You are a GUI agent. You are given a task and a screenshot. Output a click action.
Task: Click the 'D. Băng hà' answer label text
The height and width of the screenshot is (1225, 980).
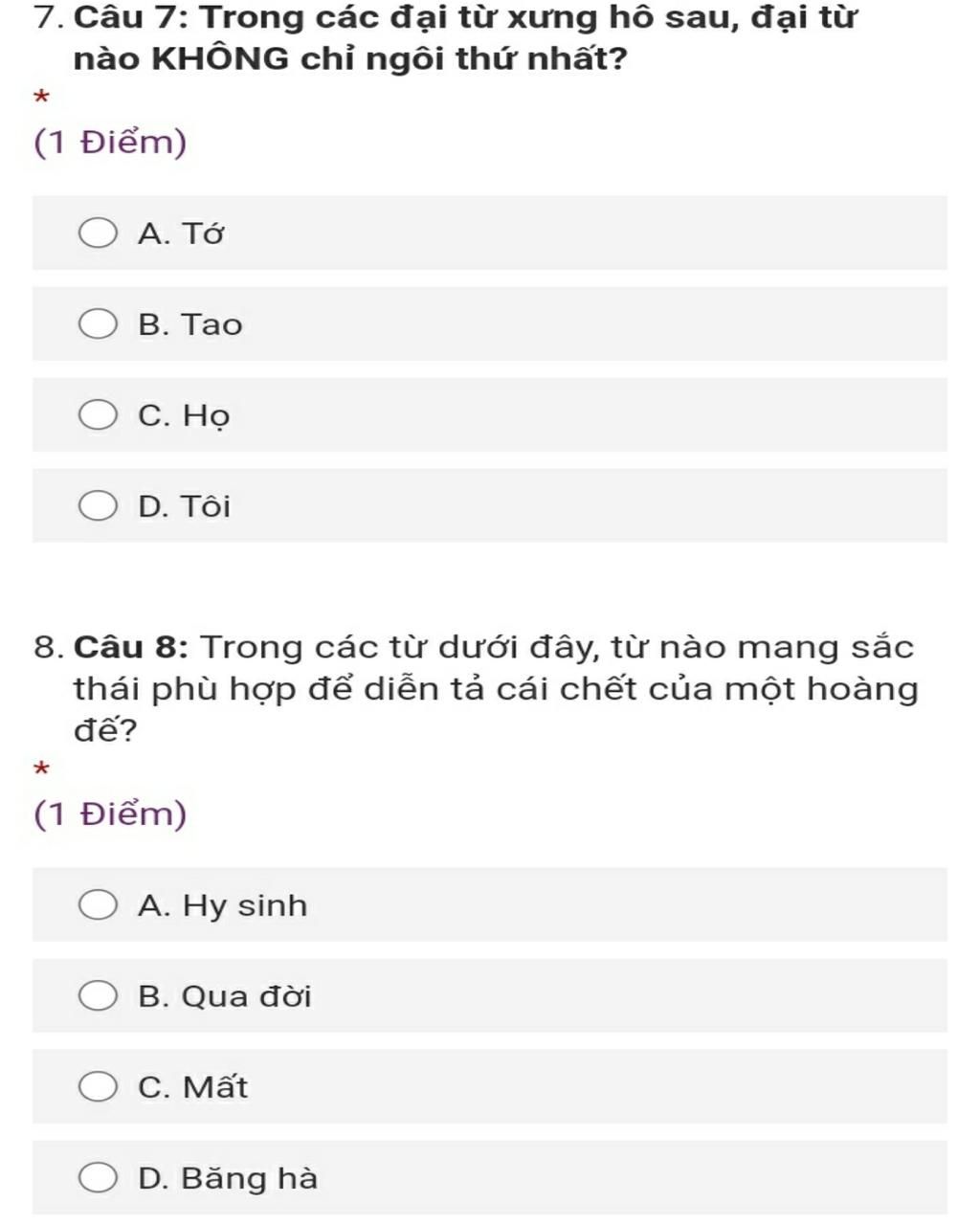(x=227, y=1178)
